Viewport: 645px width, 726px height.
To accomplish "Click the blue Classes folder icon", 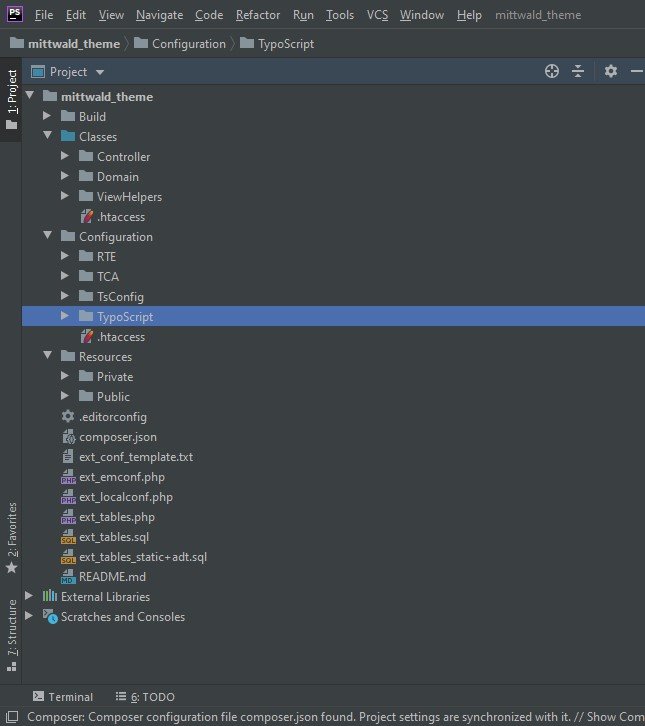I will [68, 136].
